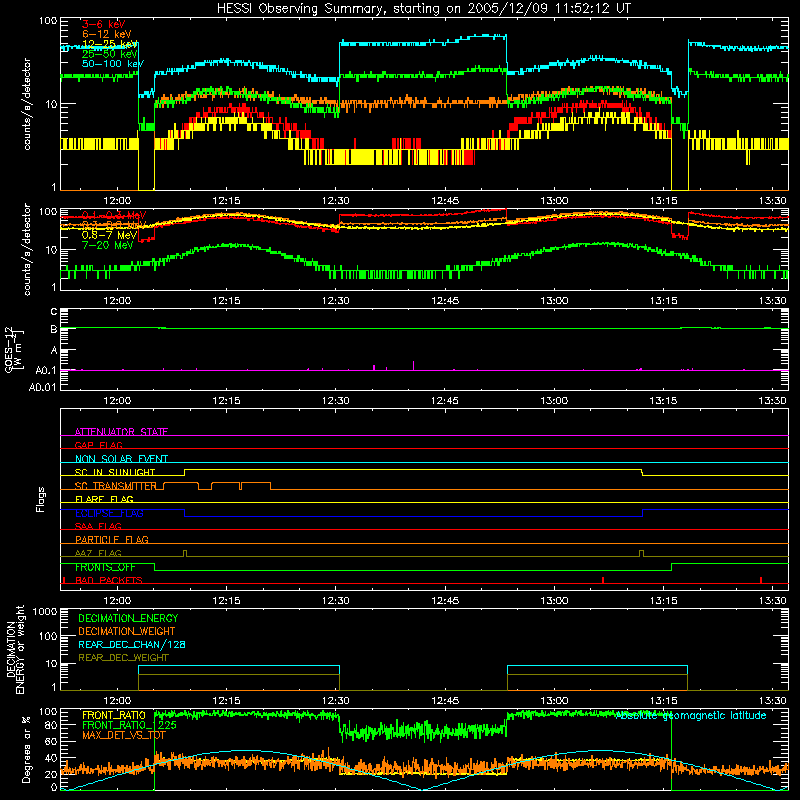
Task: Click the 'GAP_FLAG' flag label
Action: coord(98,445)
